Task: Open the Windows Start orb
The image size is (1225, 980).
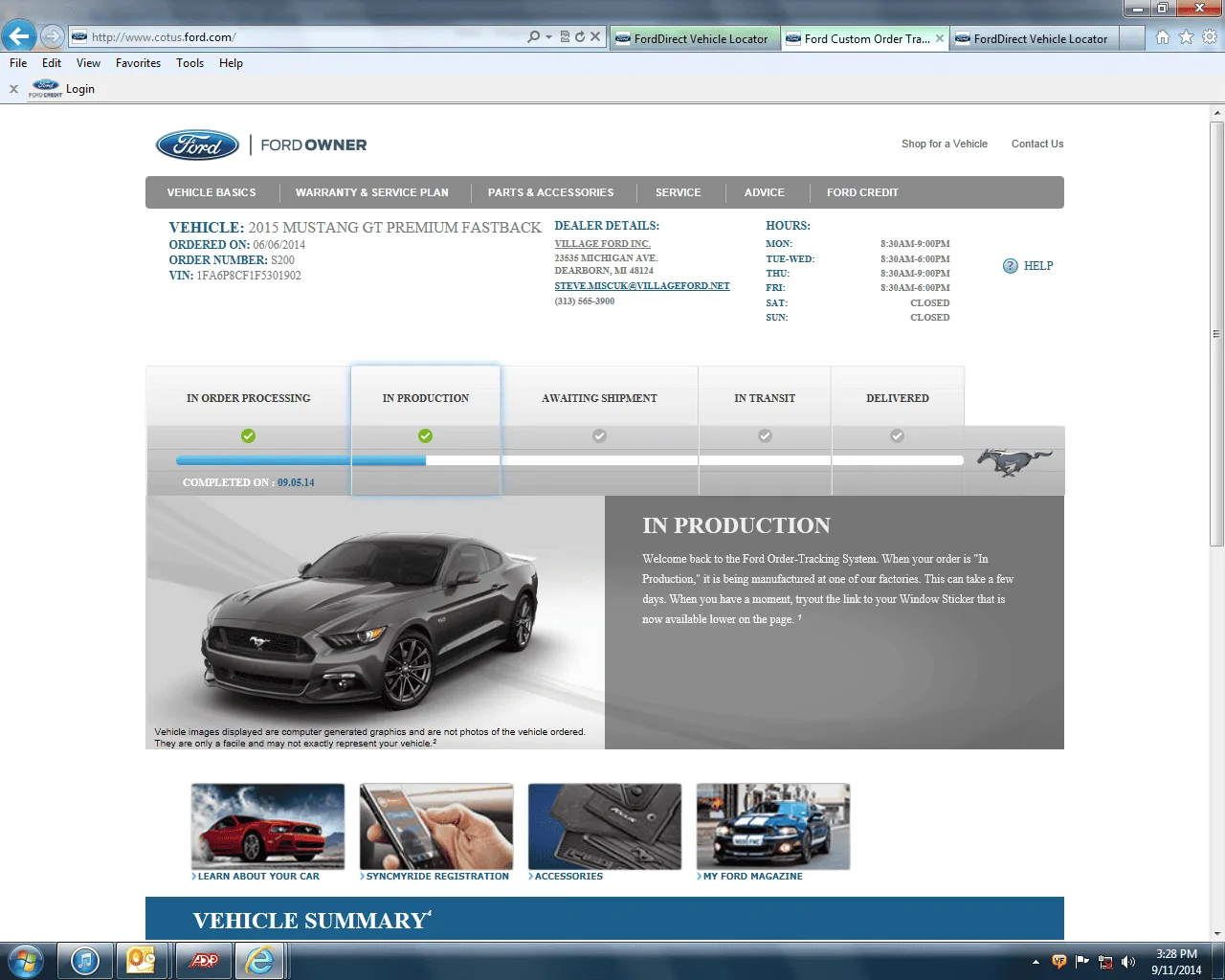Action: [x=25, y=960]
